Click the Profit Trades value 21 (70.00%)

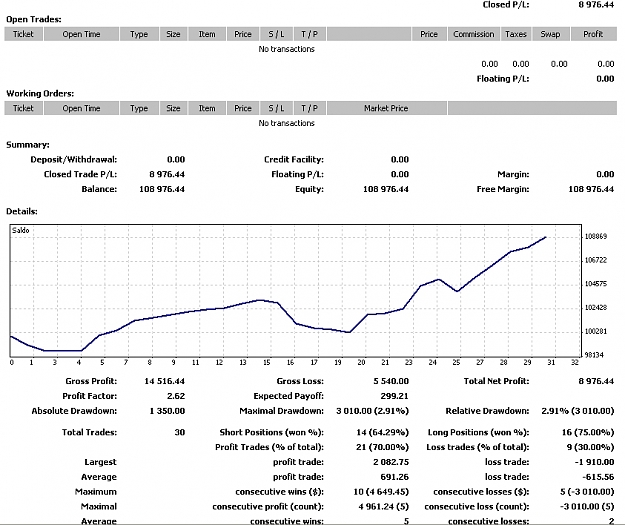tap(383, 447)
